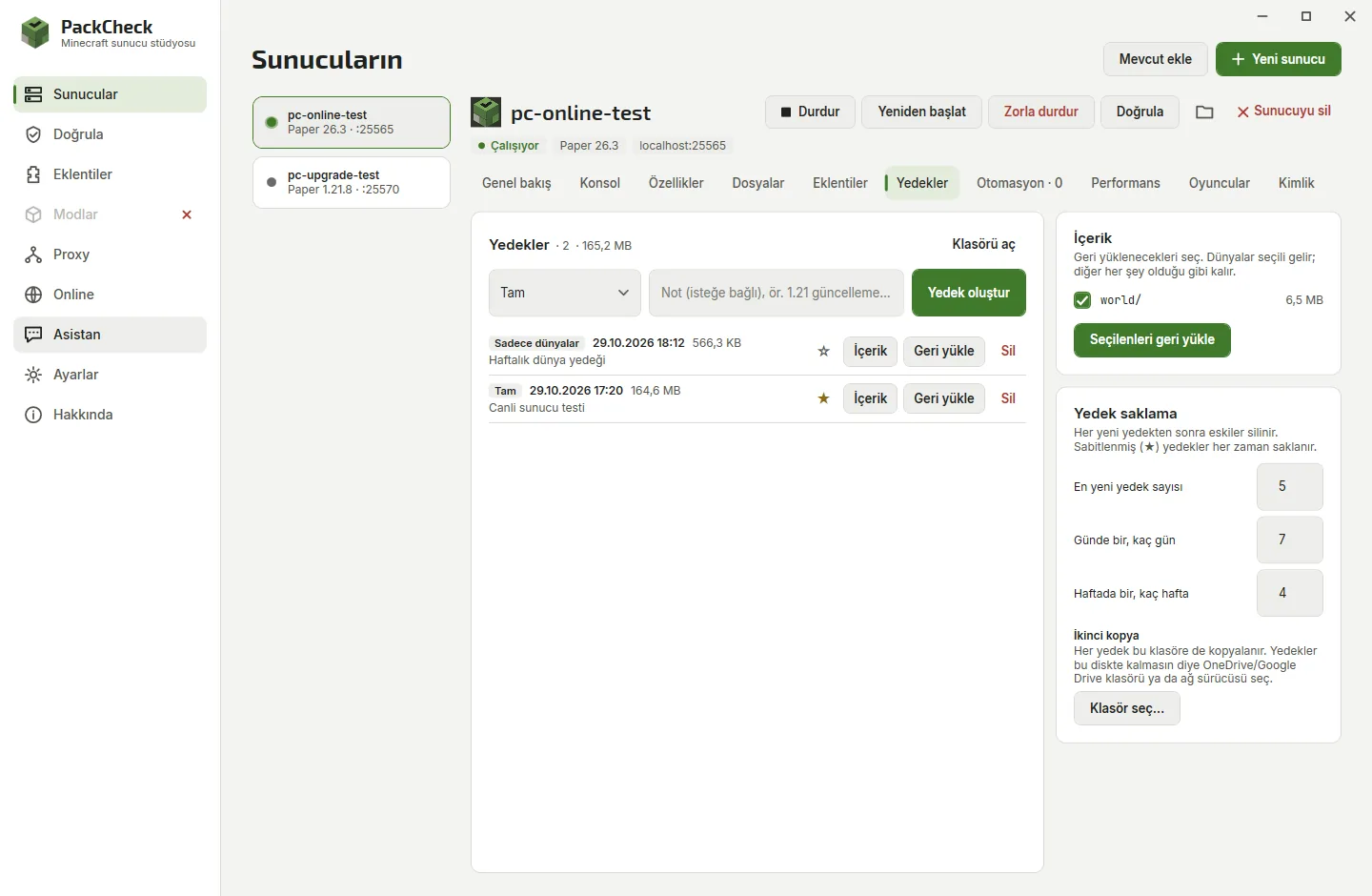Screen dimensions: 1372x896
Task: Unpin the Canli sunucu testi backup star
Action: pos(824,398)
